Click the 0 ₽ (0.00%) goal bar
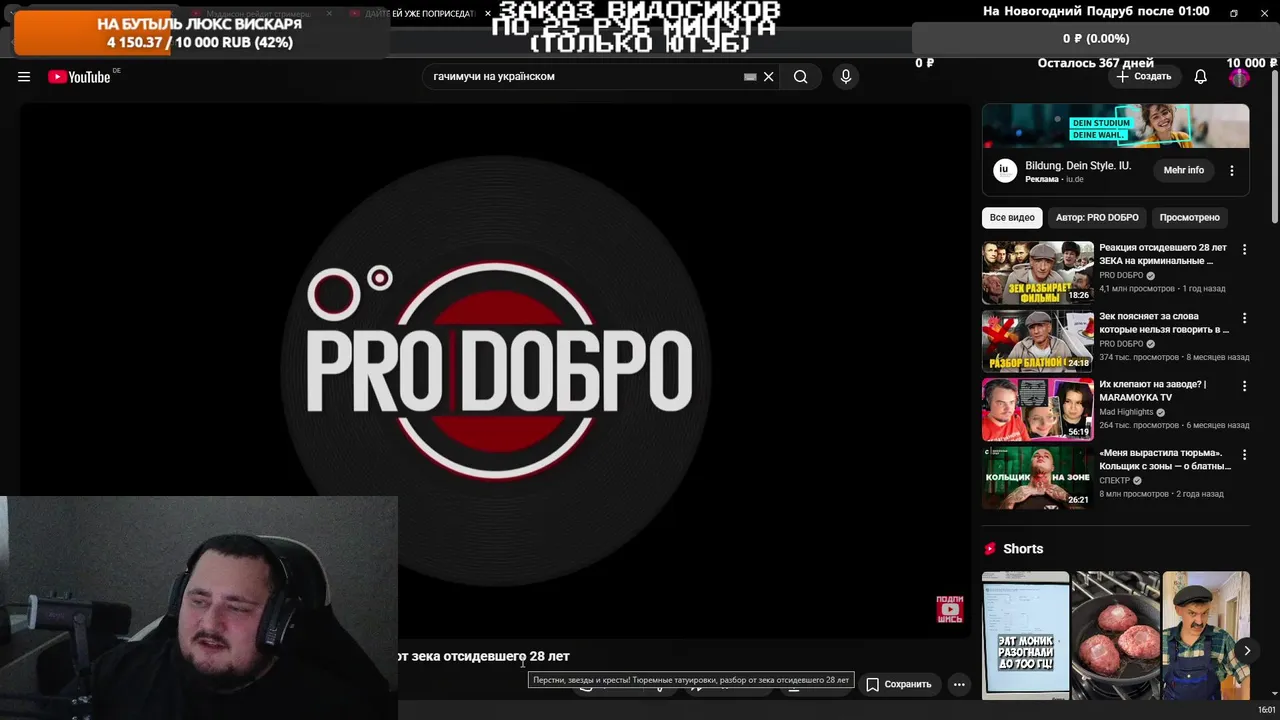The image size is (1280, 720). [1096, 38]
